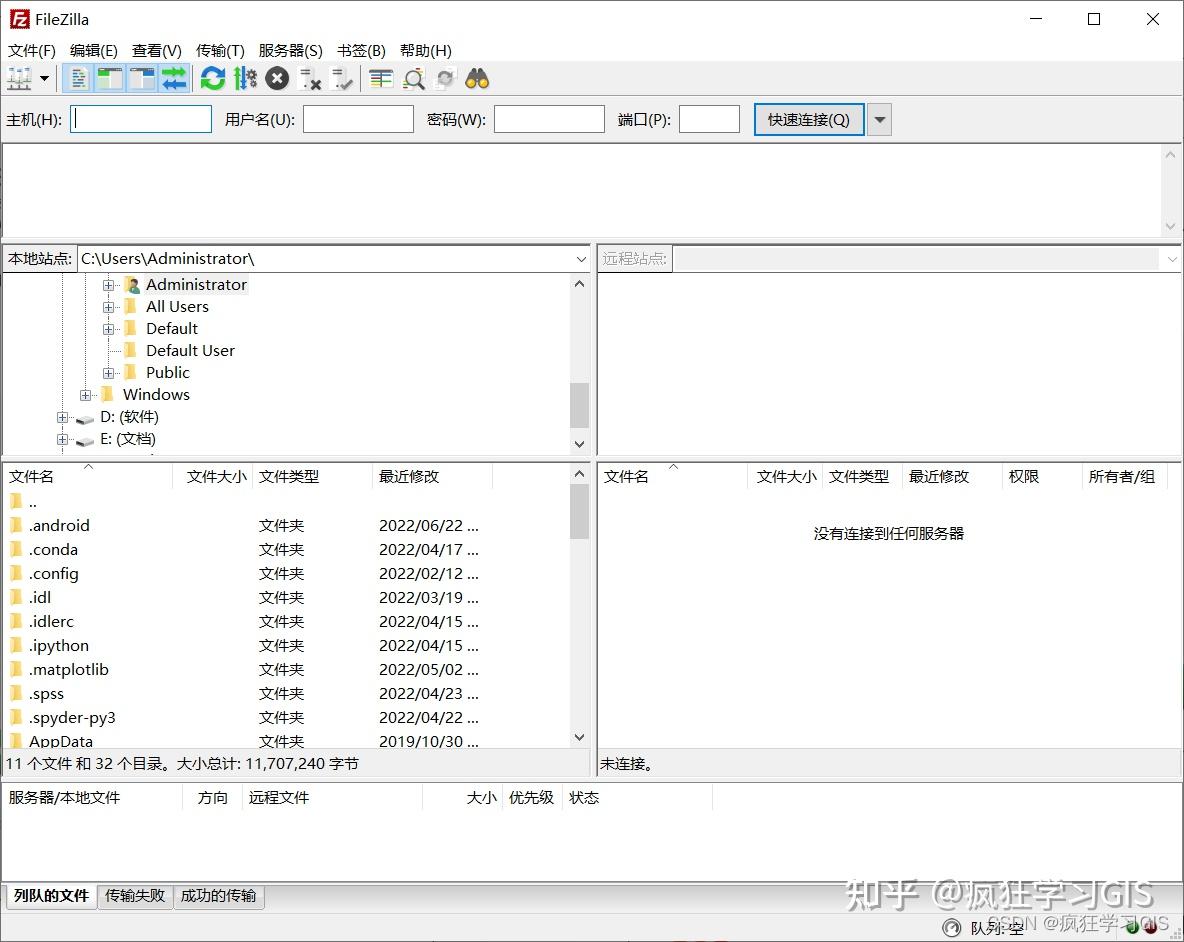
Task: Open the 传输(T) menu
Action: tap(220, 50)
